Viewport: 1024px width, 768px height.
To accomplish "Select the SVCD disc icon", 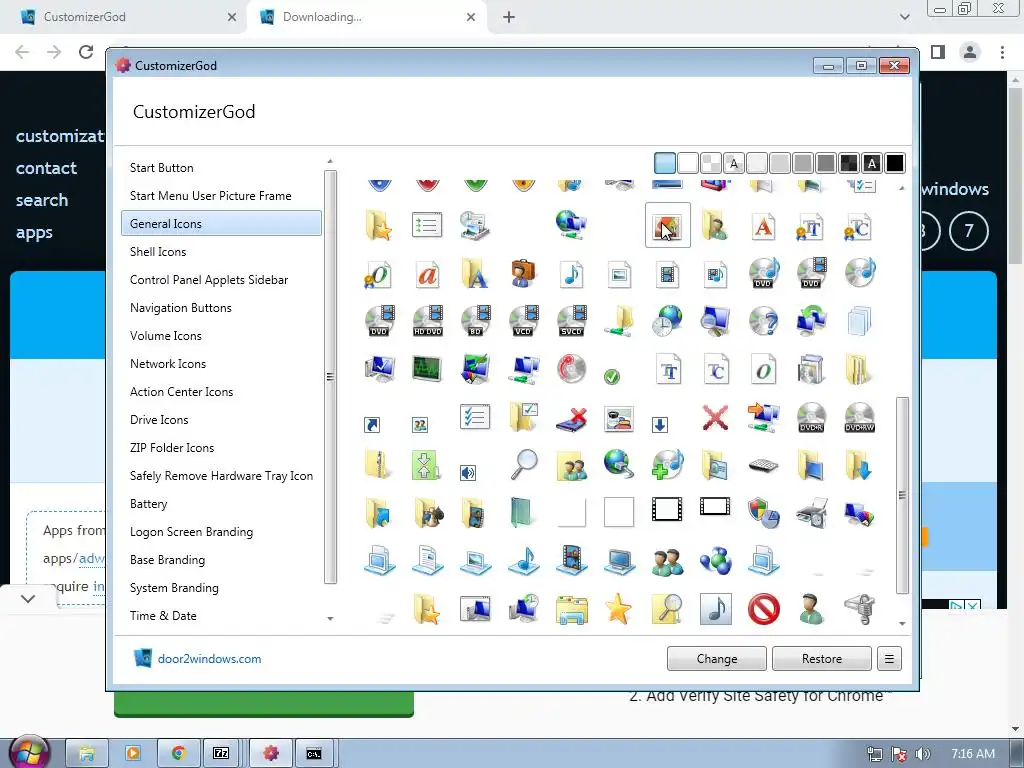I will tap(571, 321).
